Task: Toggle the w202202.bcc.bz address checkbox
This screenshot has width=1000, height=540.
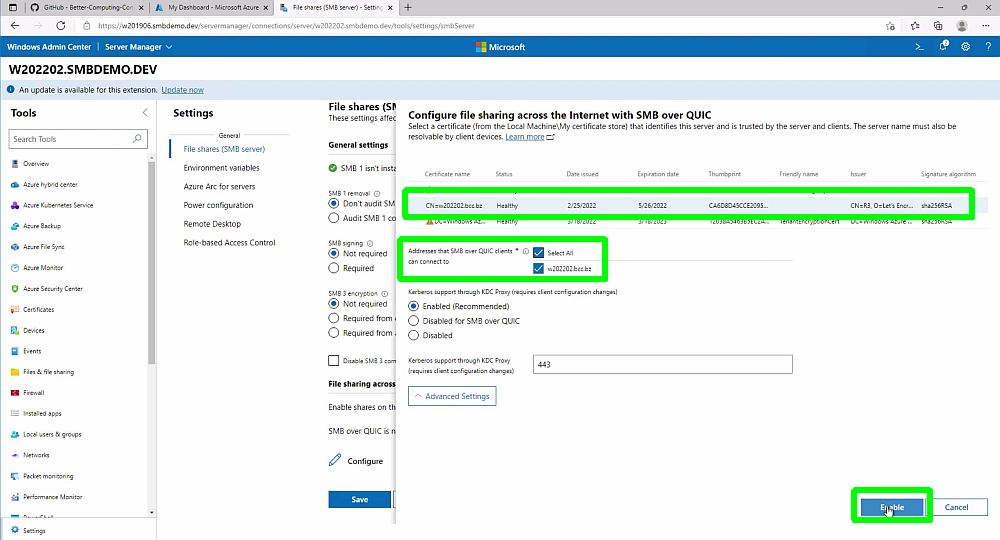Action: [538, 268]
